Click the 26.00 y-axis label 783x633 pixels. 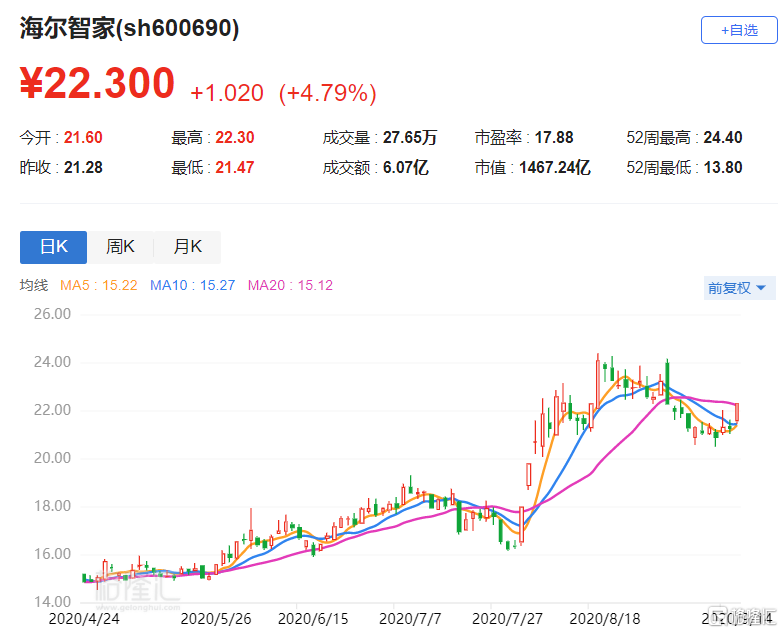(x=52, y=315)
